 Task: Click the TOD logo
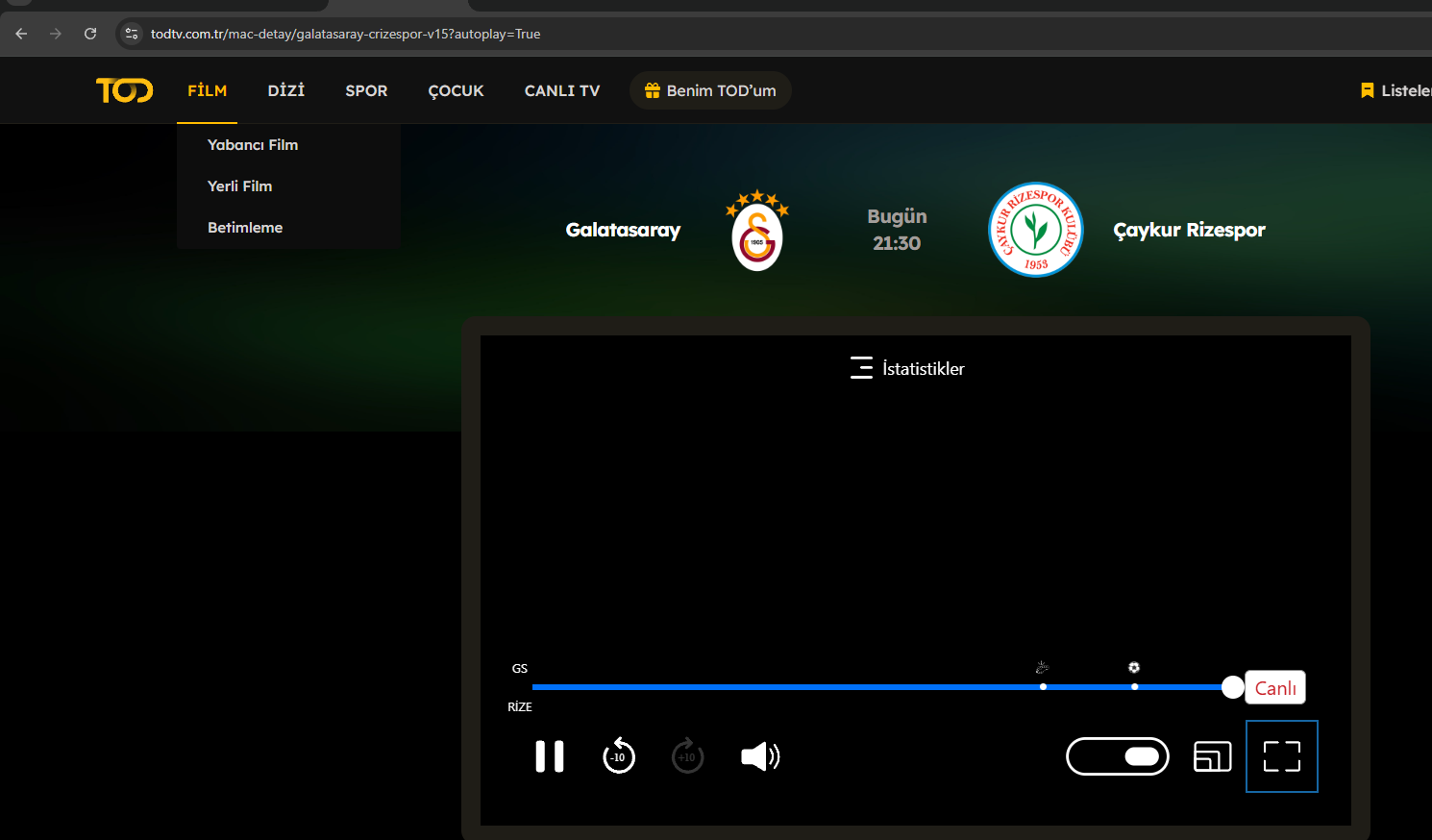124,90
